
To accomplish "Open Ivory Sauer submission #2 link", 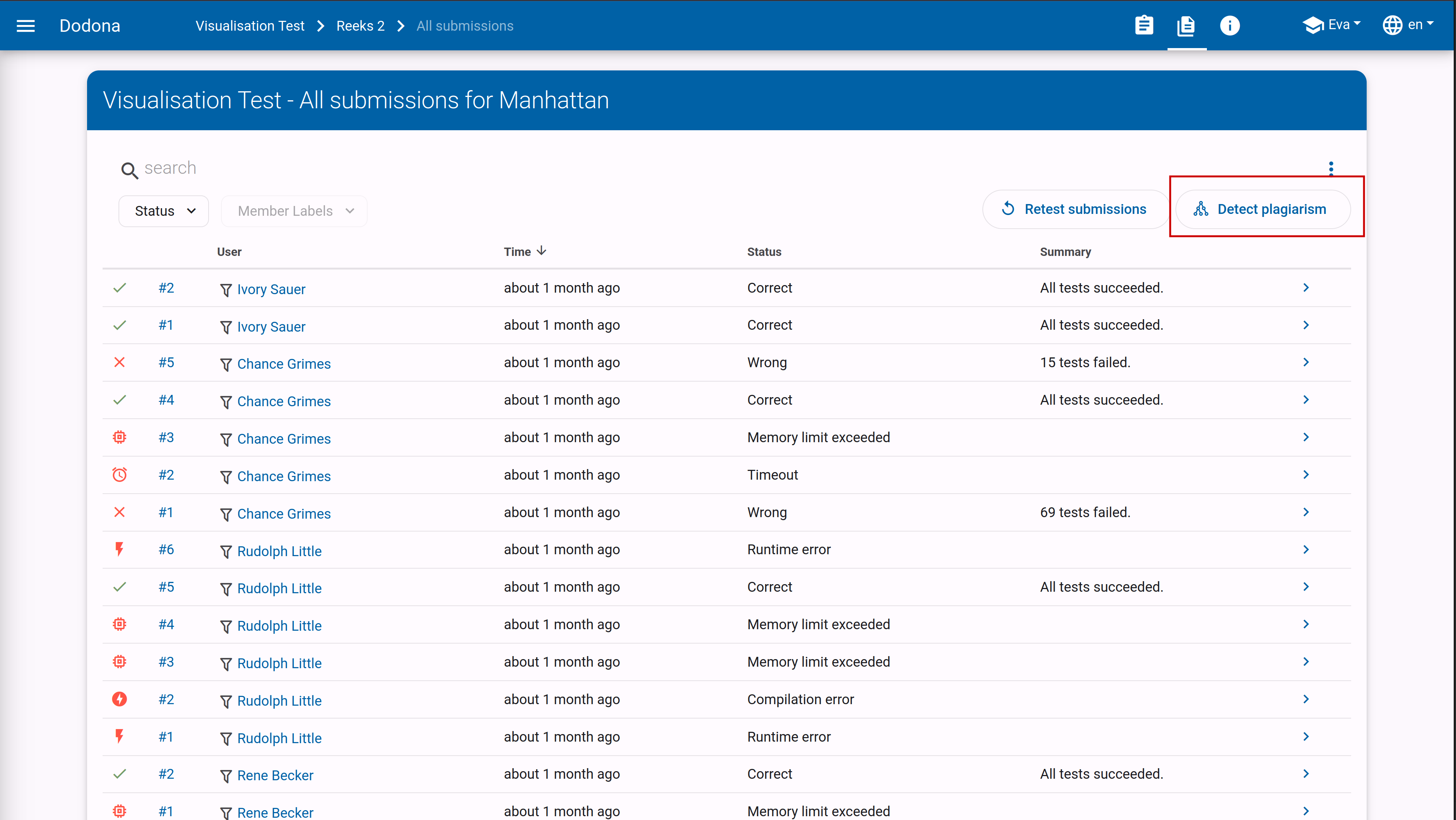I will click(166, 288).
